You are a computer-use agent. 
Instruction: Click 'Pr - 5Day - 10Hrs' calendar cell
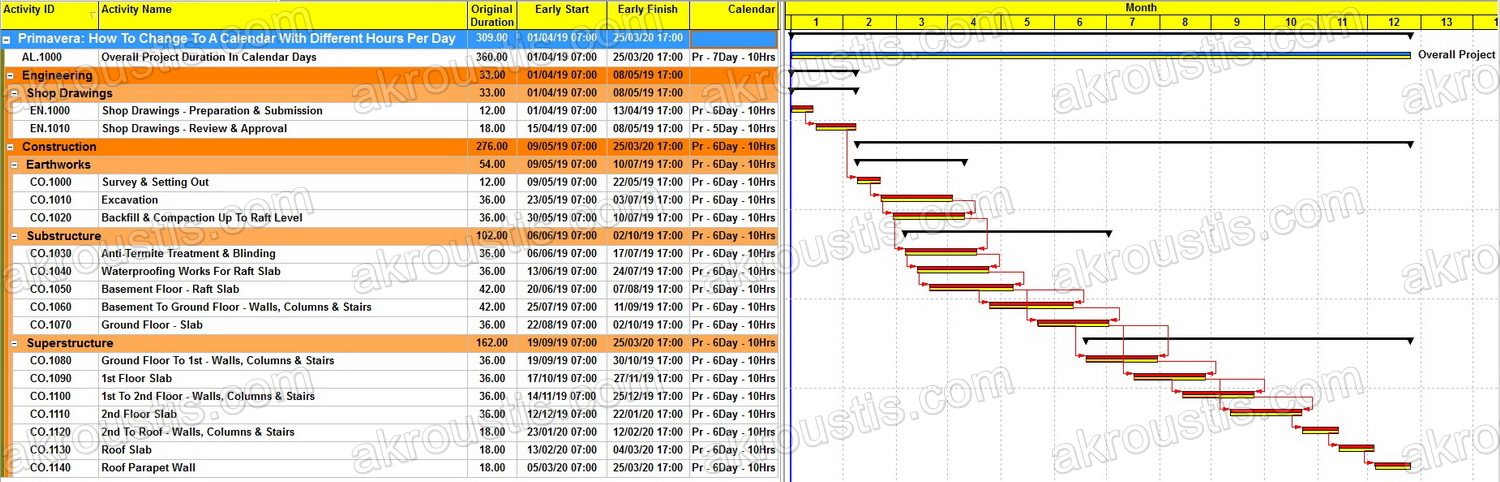pos(733,129)
